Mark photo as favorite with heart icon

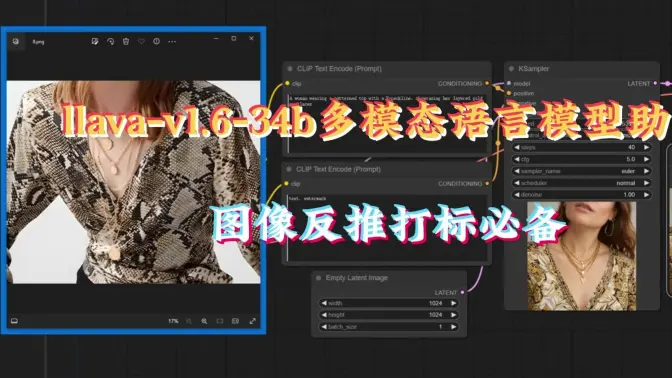tap(141, 42)
